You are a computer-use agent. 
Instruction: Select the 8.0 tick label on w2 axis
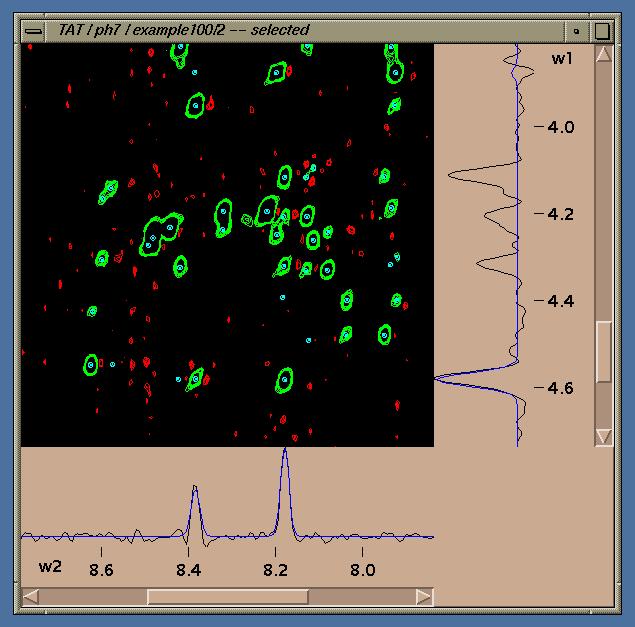[362, 570]
